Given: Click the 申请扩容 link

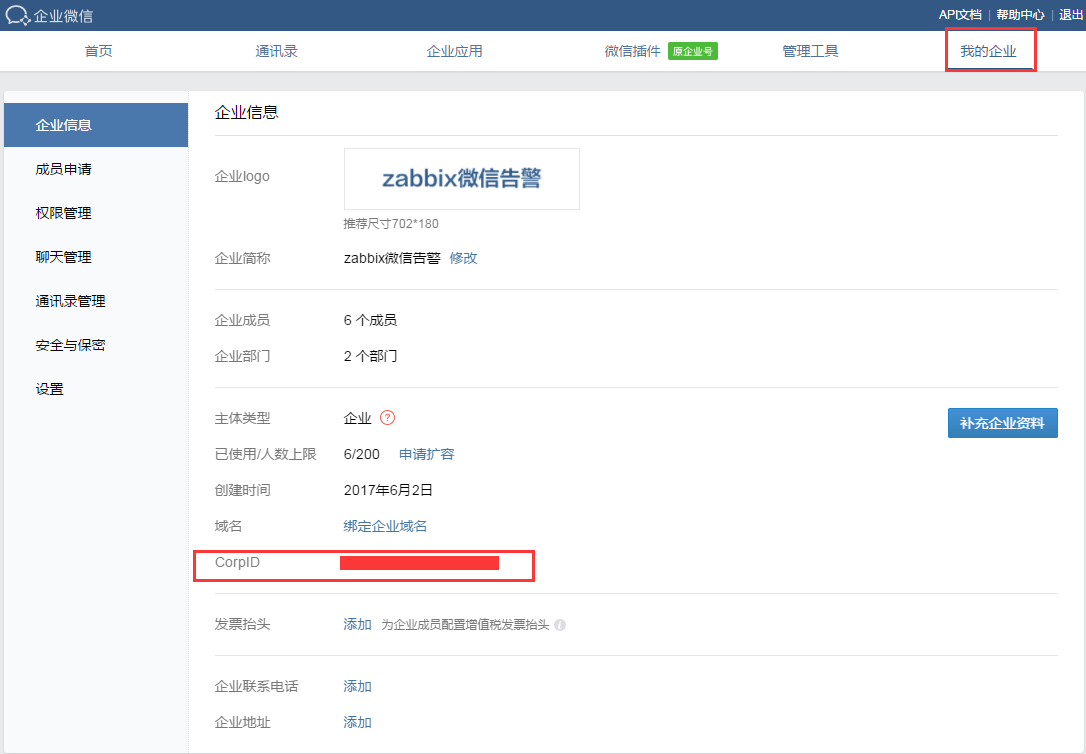Looking at the screenshot, I should [x=427, y=454].
